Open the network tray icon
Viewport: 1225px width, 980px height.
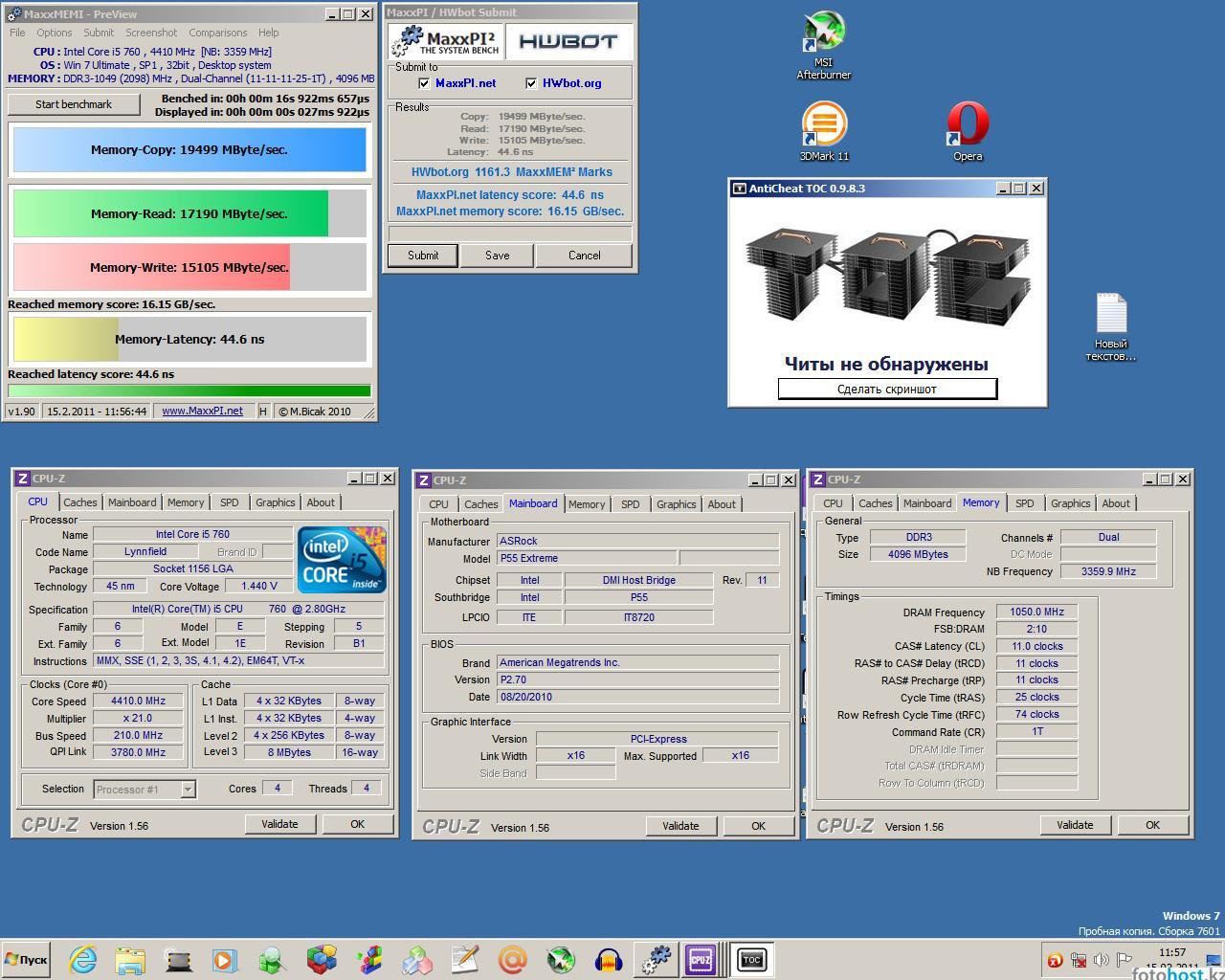click(1079, 960)
